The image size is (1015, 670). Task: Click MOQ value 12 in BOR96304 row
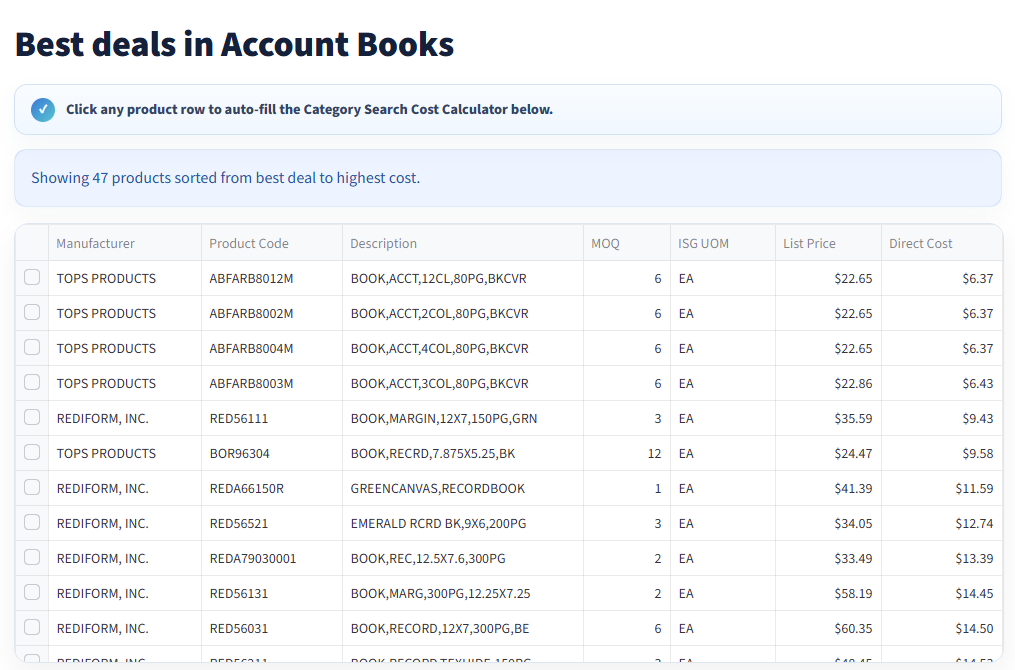[x=654, y=453]
